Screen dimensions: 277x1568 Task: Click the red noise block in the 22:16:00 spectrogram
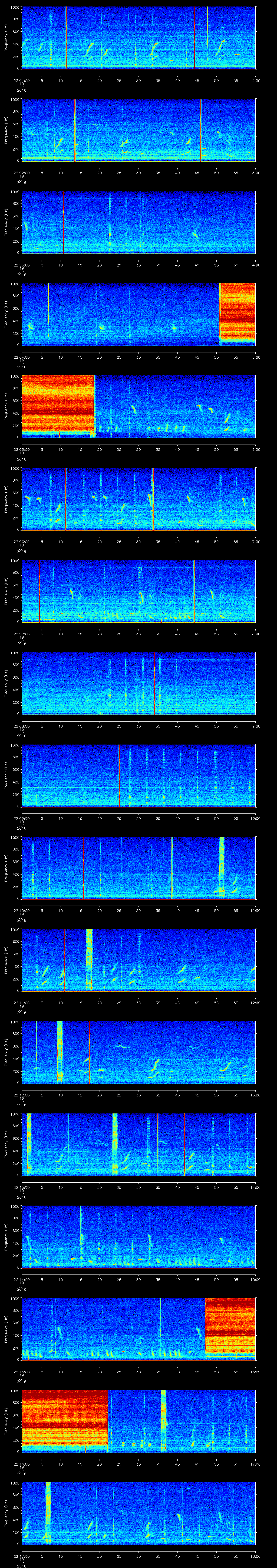(65, 1419)
